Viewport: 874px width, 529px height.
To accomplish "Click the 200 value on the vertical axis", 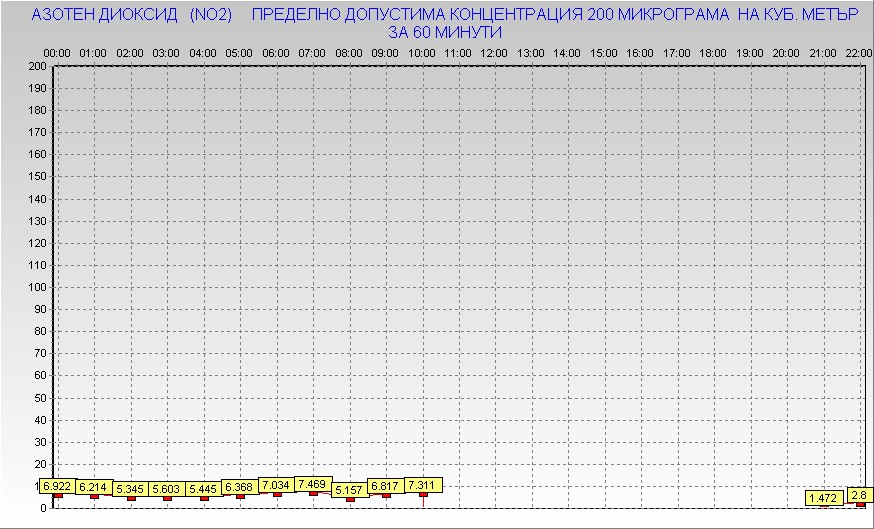I will pos(38,66).
